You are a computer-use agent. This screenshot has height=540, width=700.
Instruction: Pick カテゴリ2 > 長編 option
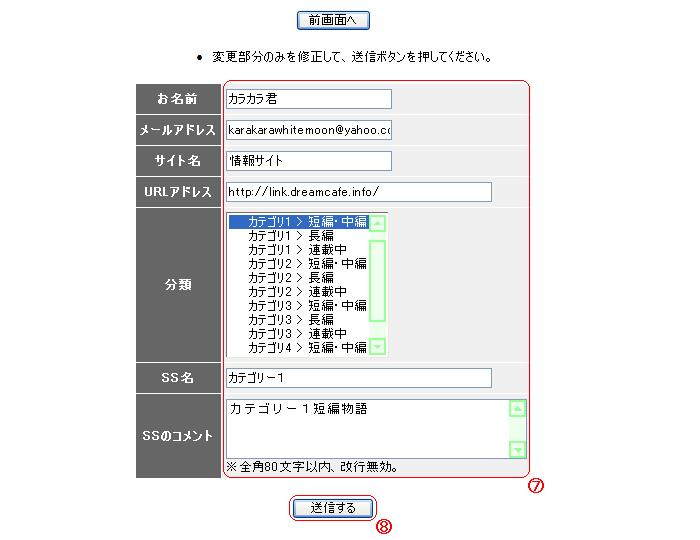click(x=299, y=278)
